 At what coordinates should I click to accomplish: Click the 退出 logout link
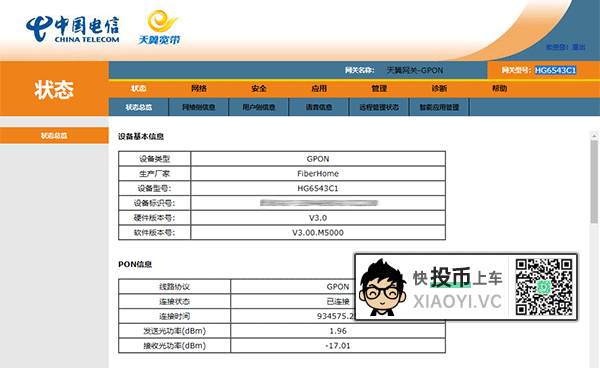(x=579, y=47)
